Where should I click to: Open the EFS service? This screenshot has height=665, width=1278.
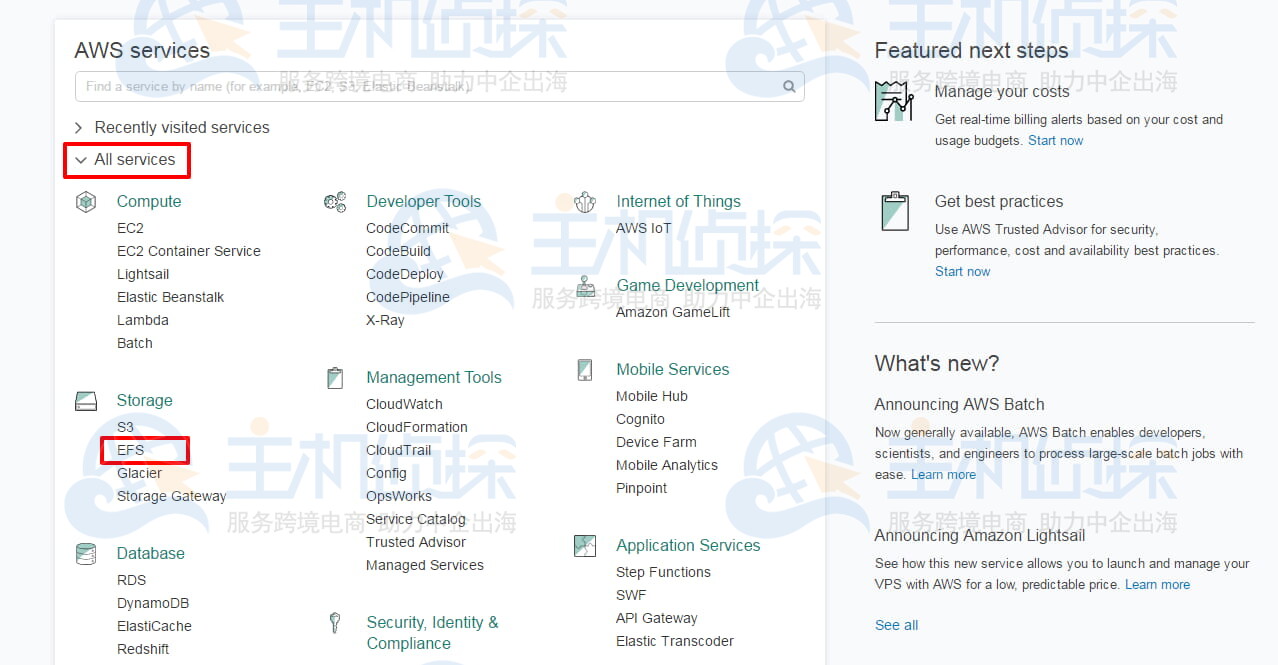click(131, 449)
